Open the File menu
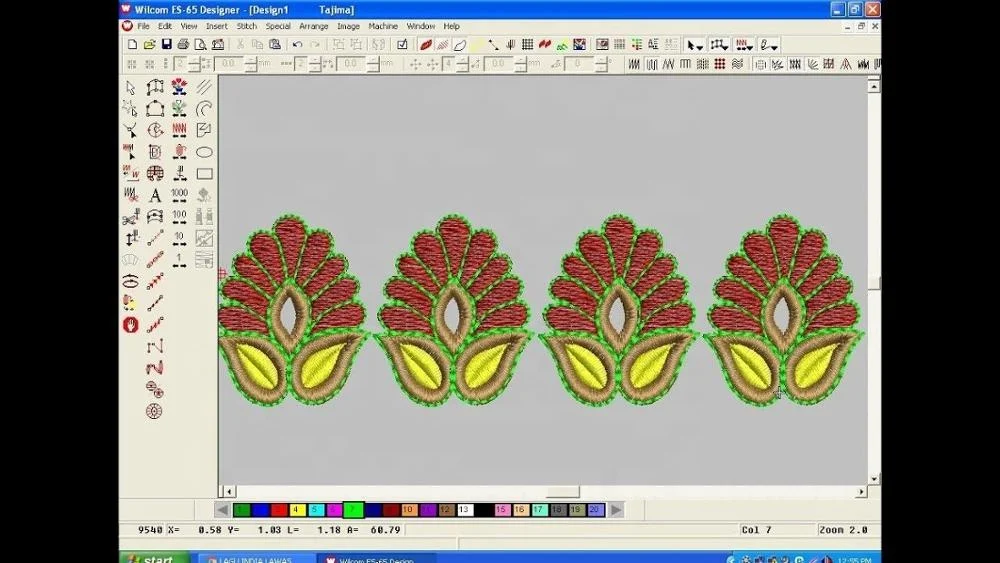The height and width of the screenshot is (563, 1000). 143,26
